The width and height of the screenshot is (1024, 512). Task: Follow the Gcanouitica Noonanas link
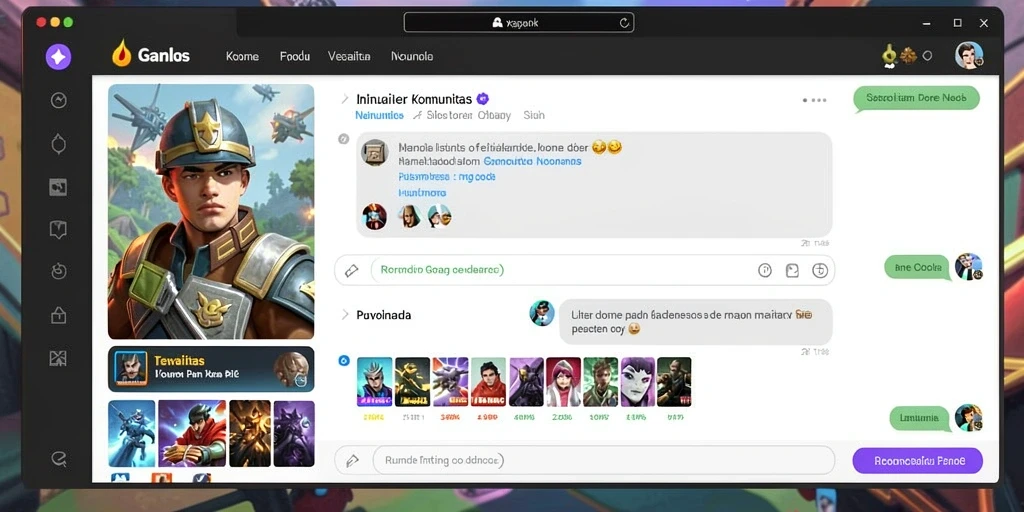(532, 161)
